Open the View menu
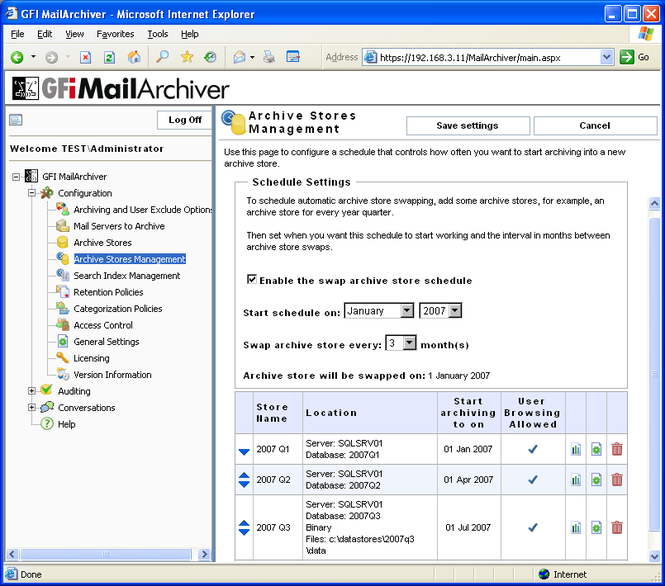Image resolution: width=665 pixels, height=586 pixels. tap(75, 34)
